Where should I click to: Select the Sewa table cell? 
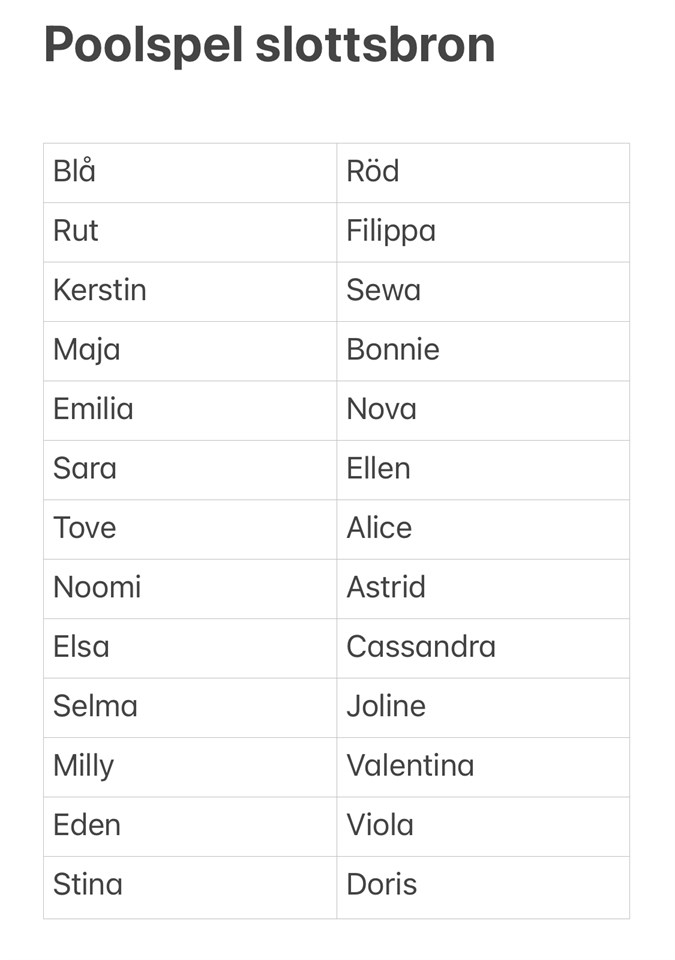pos(383,290)
